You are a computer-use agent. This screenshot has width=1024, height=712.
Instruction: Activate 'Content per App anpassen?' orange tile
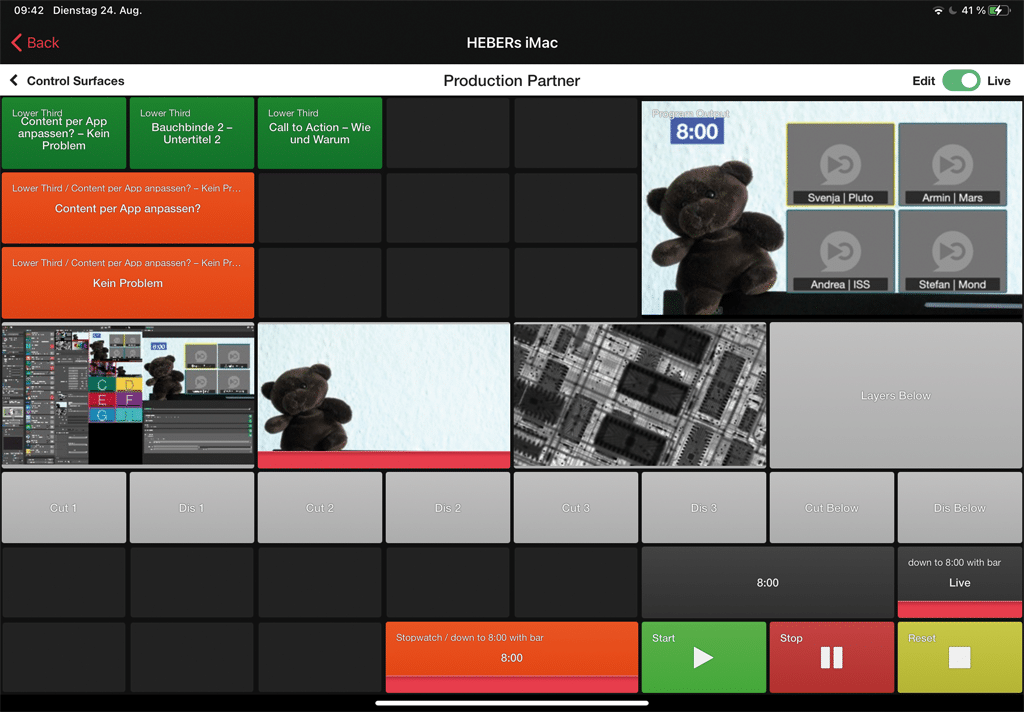pos(128,208)
